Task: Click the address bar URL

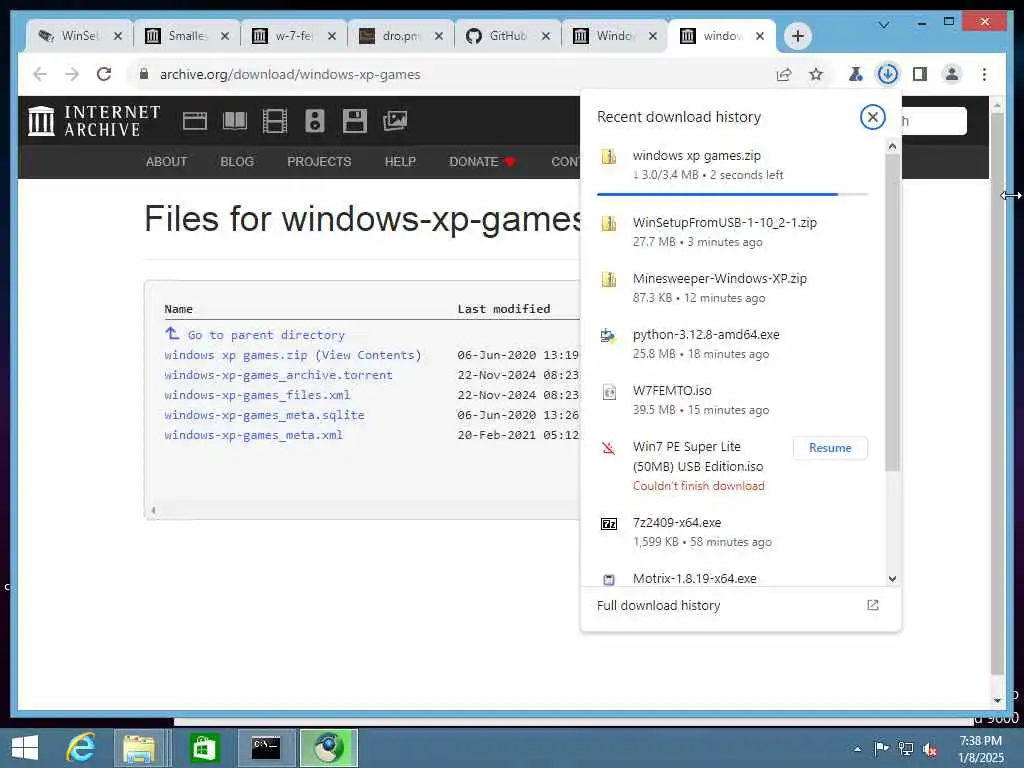Action: tap(290, 74)
